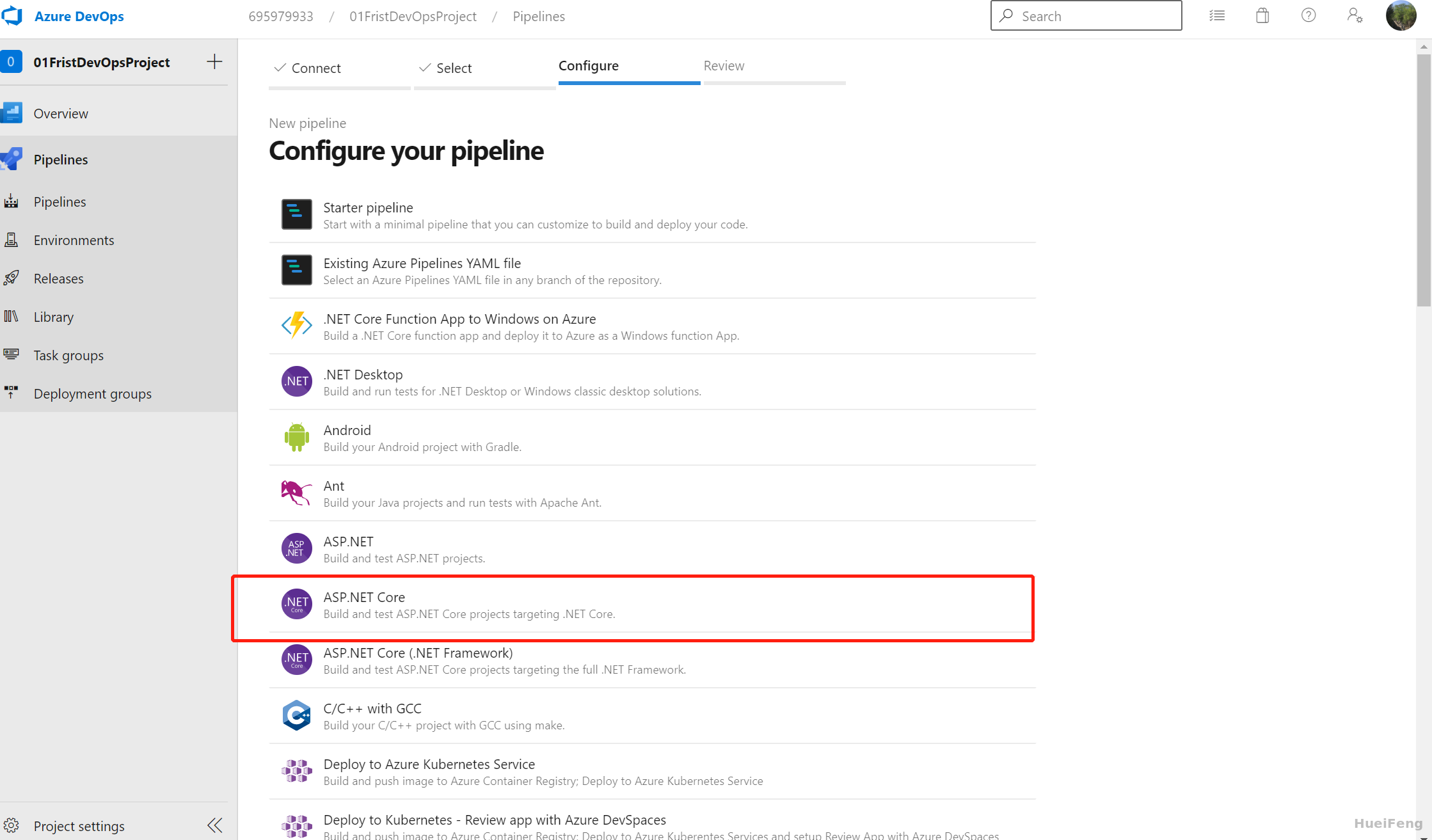Click the Existing Azure Pipelines YAML file icon

point(297,270)
